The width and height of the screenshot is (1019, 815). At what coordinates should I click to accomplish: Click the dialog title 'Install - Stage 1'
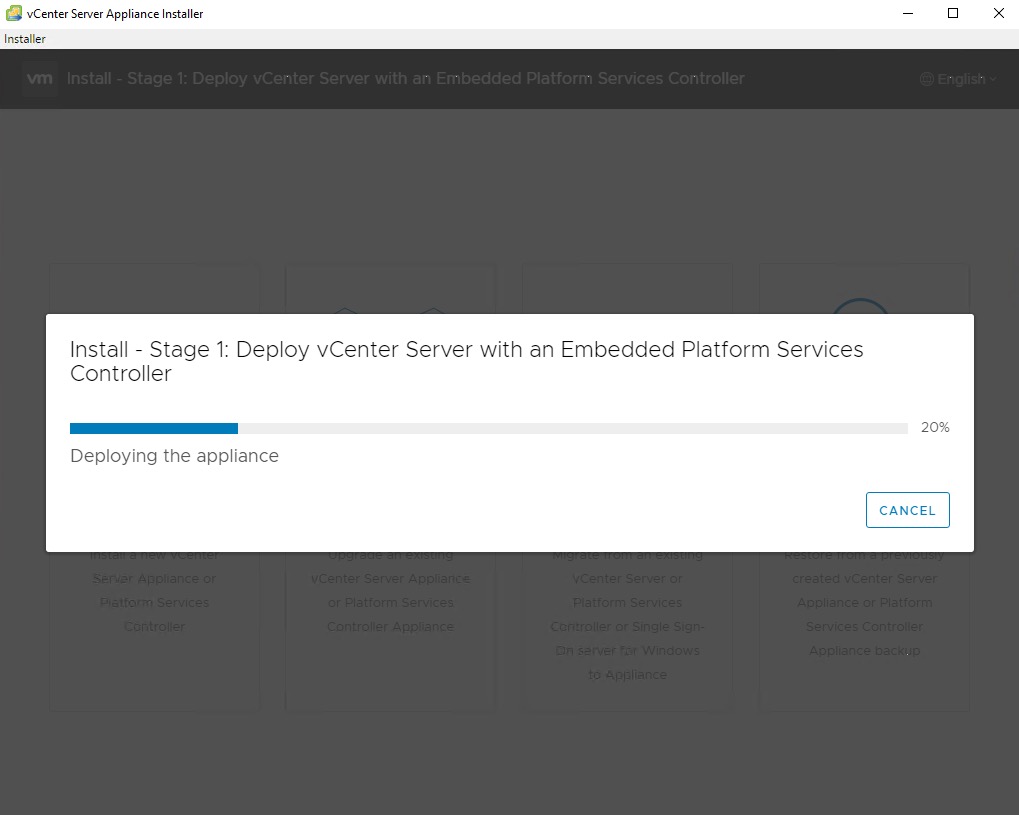point(467,361)
